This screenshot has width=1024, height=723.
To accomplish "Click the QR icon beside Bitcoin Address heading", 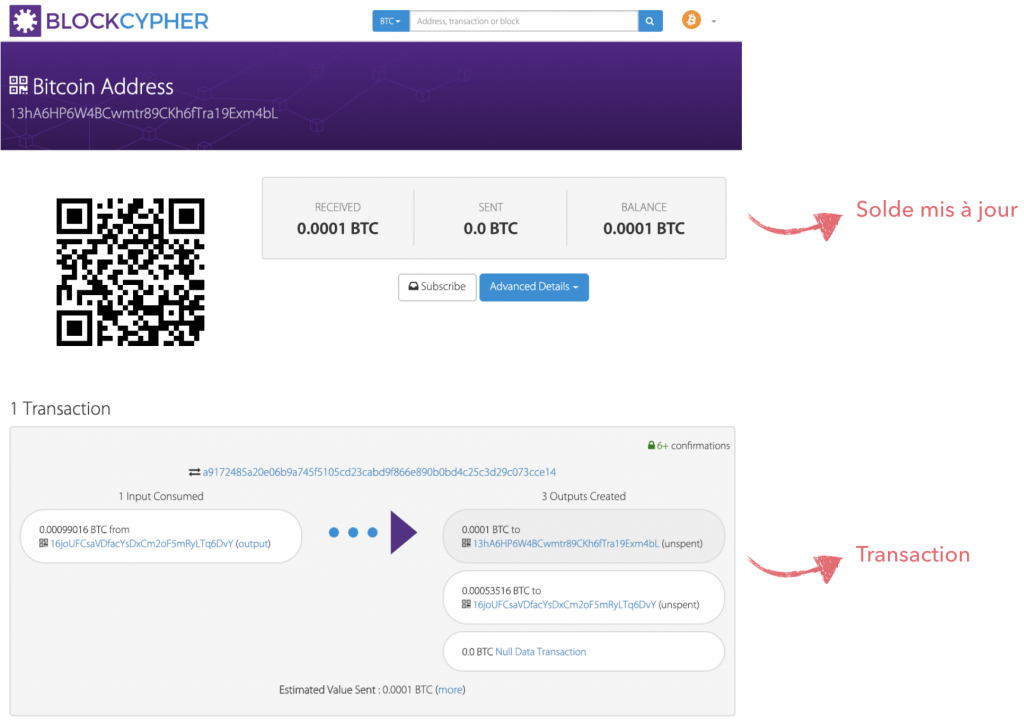I will coord(19,86).
